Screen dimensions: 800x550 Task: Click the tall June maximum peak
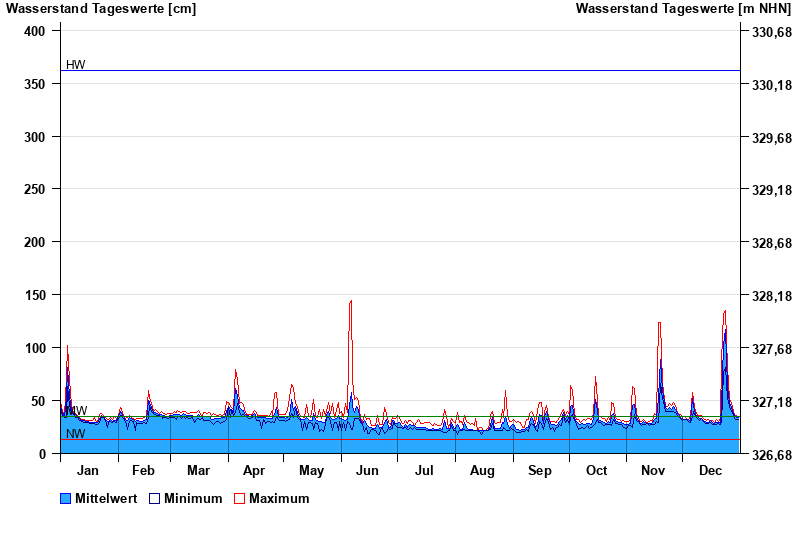(x=350, y=302)
